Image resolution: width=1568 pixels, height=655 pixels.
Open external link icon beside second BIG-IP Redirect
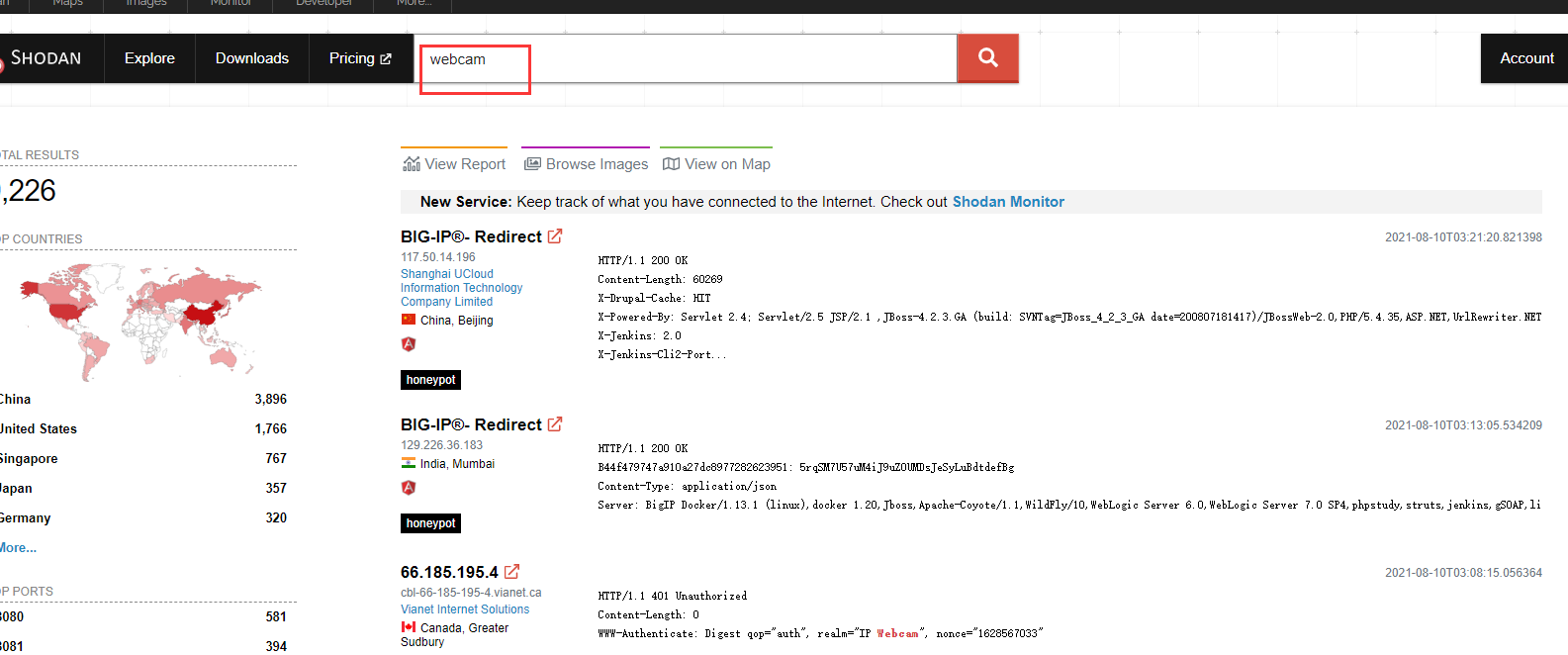pos(555,424)
